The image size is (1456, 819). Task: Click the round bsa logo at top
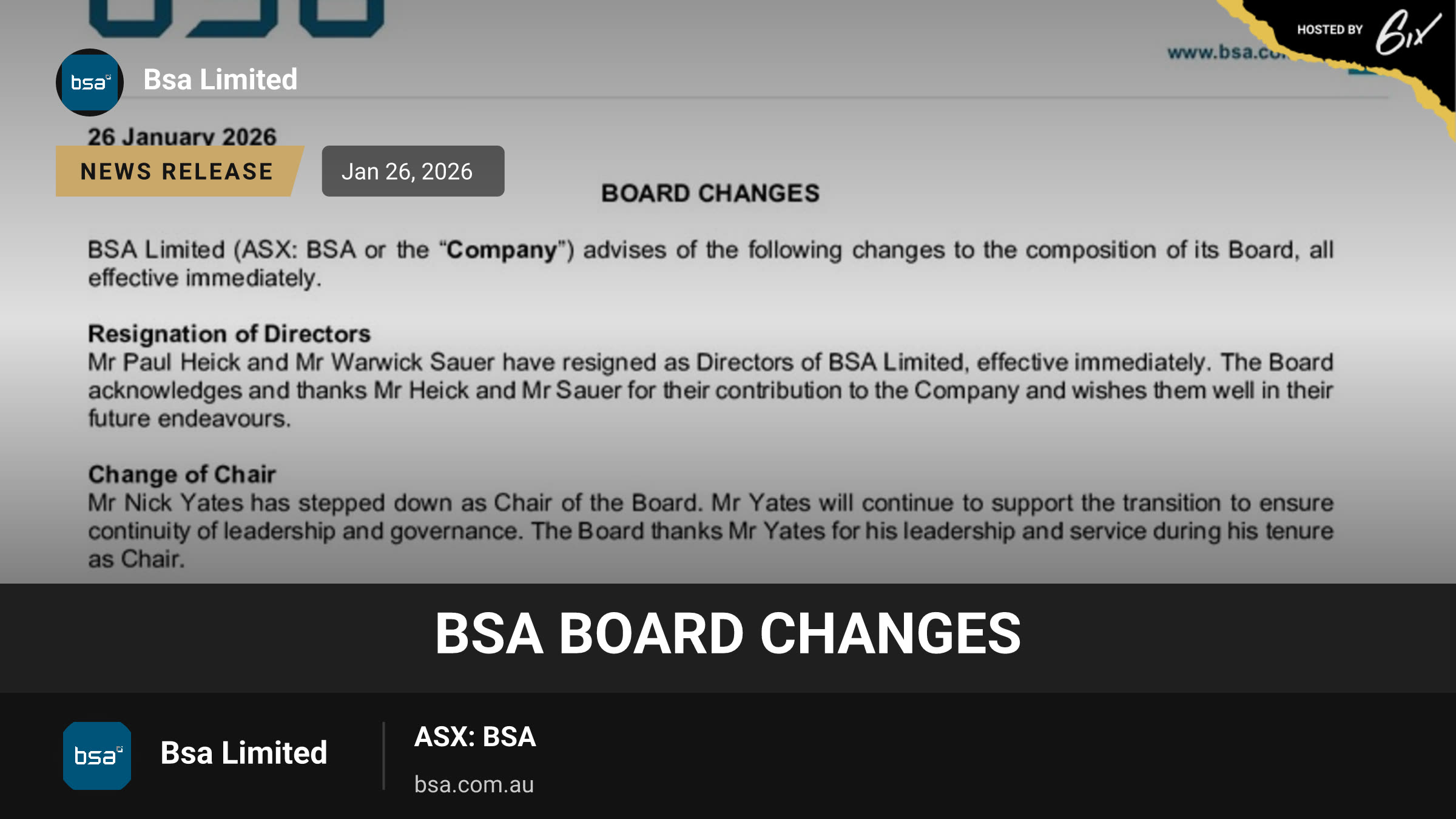[x=90, y=83]
